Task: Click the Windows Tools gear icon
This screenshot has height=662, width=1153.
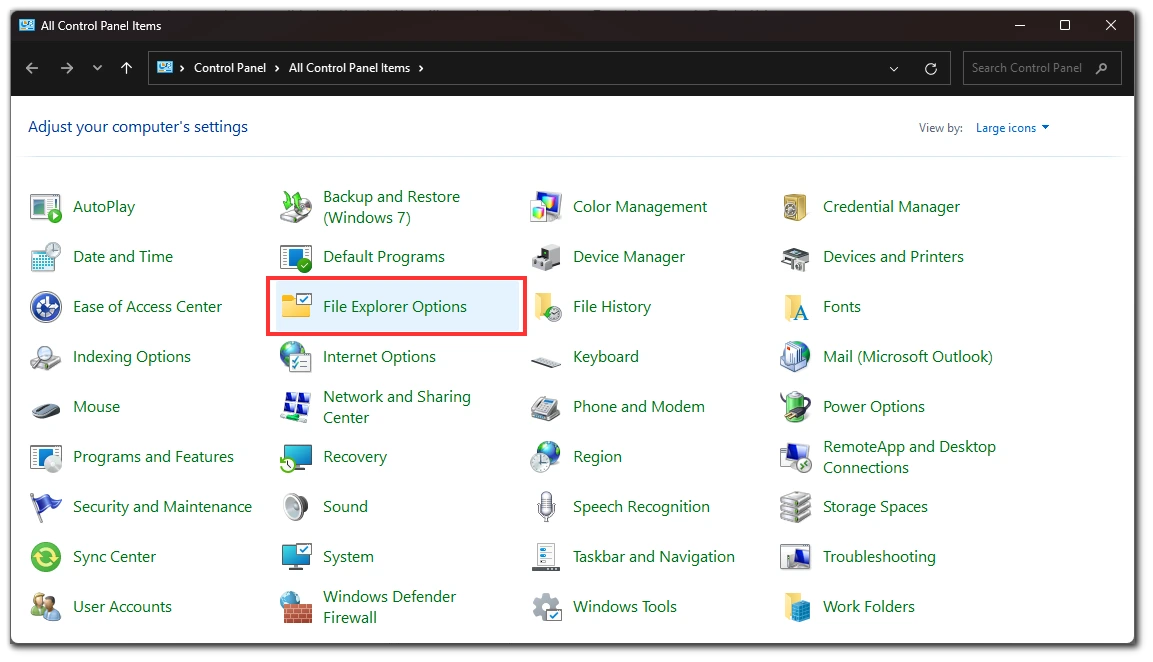Action: click(547, 608)
